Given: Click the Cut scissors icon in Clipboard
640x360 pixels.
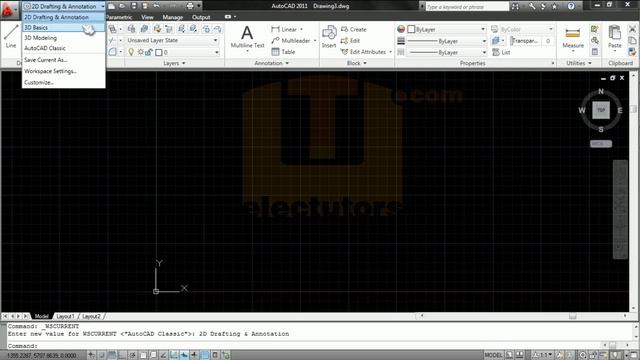Looking at the screenshot, I should pos(632,29).
